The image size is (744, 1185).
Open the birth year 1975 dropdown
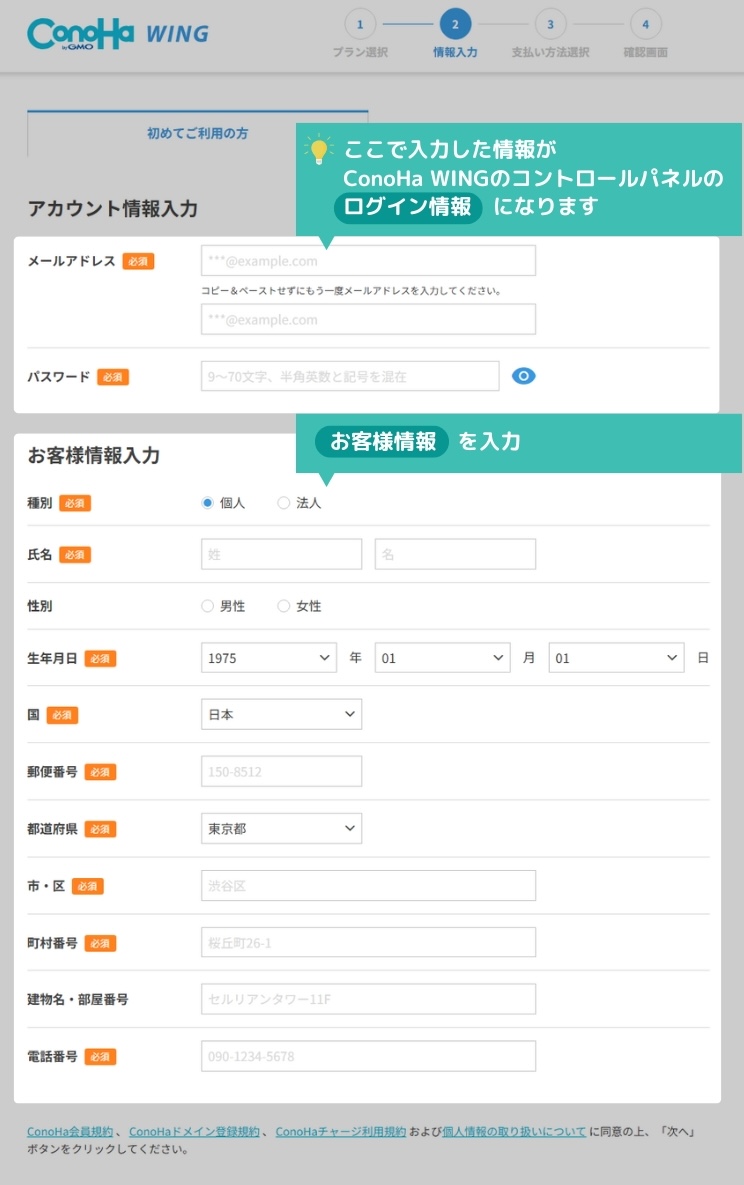point(268,657)
